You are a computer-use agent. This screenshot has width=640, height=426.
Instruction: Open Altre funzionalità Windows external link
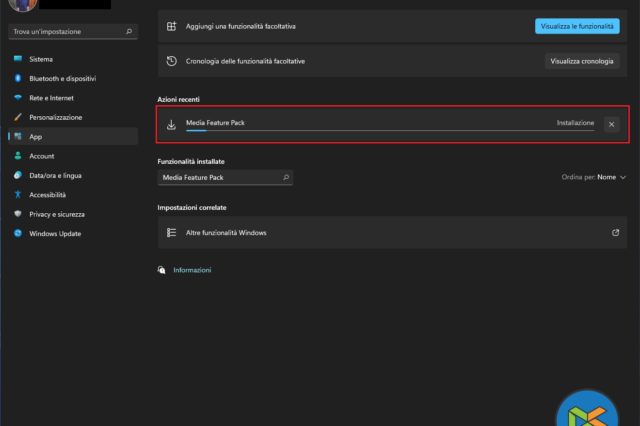point(615,233)
